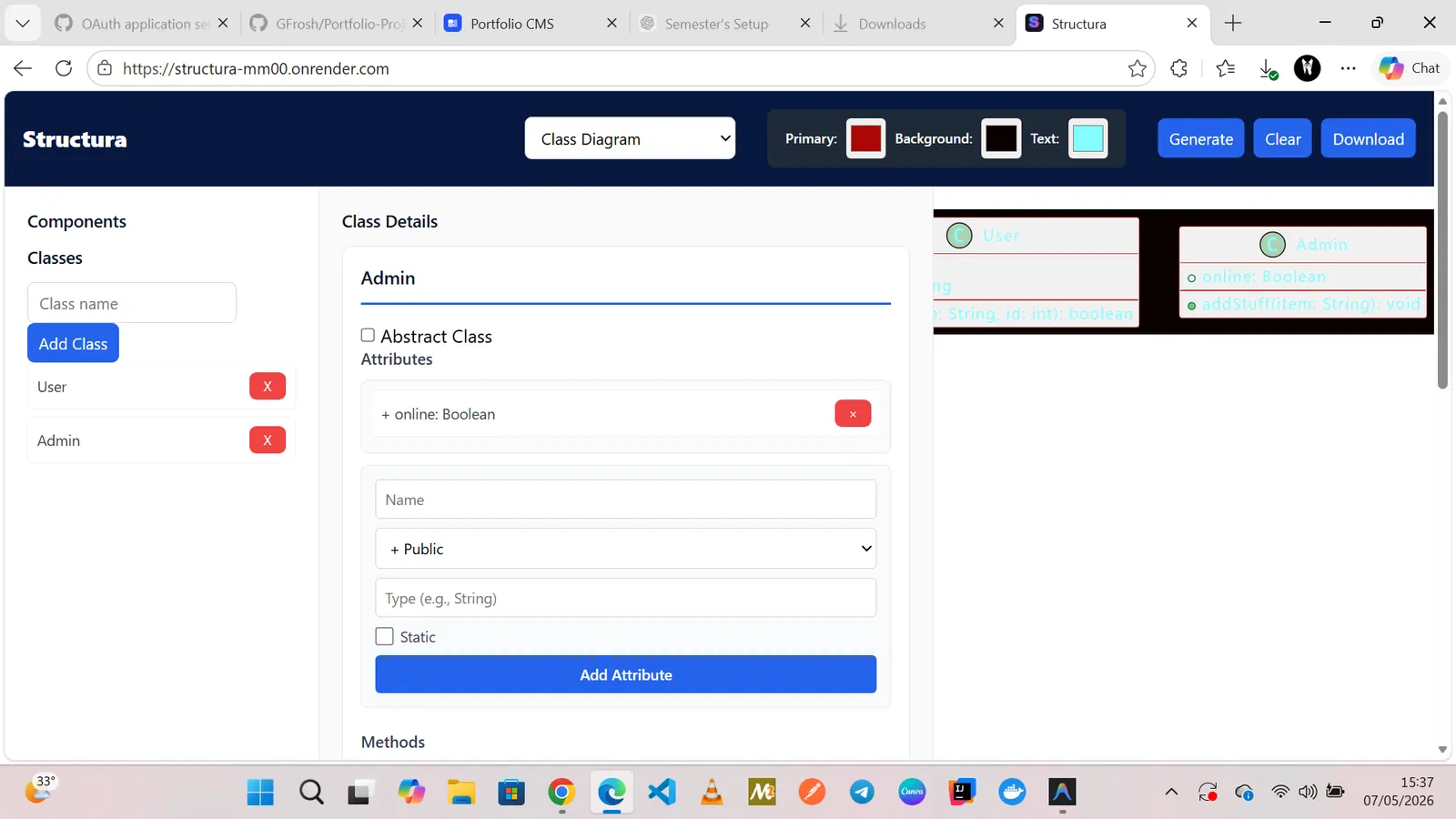Show hidden system tray icons
1456x819 pixels.
tap(1171, 792)
